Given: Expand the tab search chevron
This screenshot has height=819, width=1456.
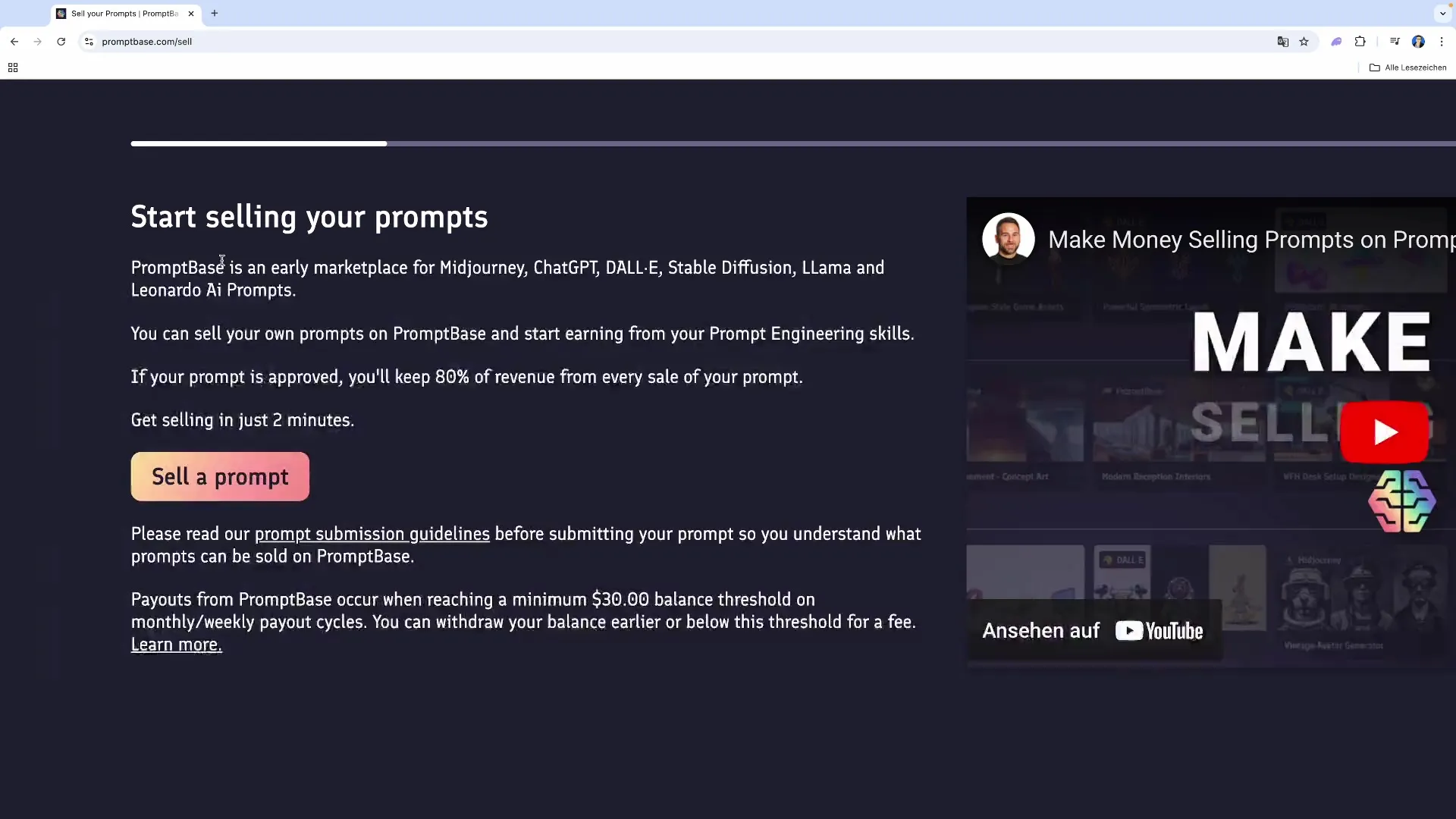Looking at the screenshot, I should click(x=1442, y=14).
